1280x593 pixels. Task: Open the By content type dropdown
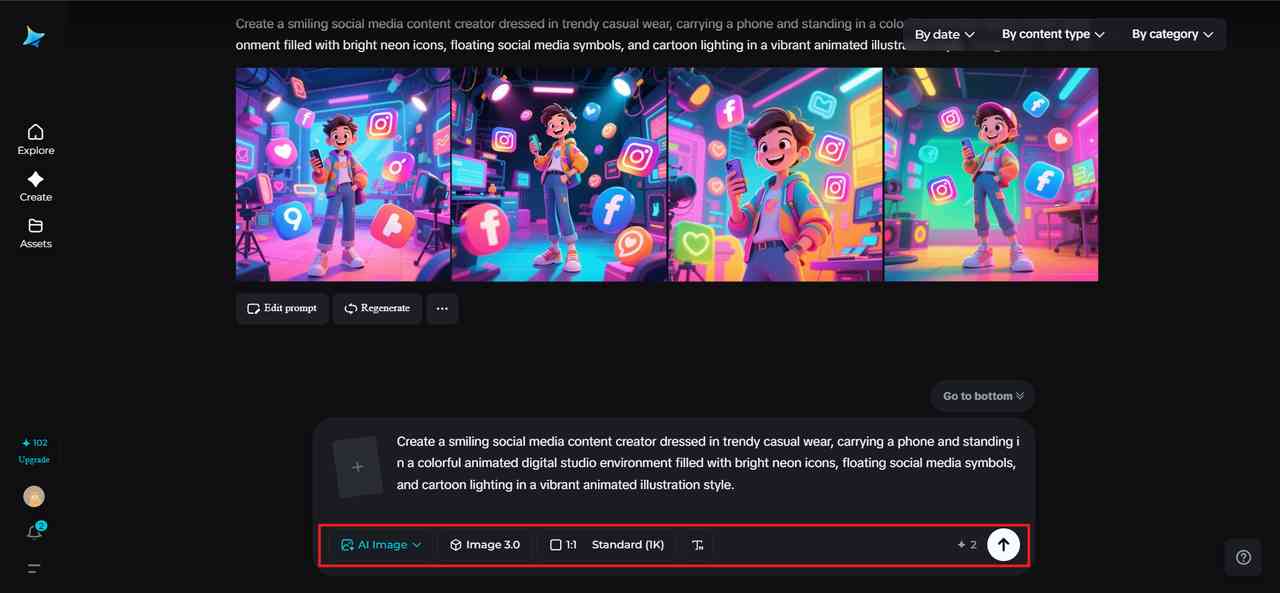coord(1053,34)
